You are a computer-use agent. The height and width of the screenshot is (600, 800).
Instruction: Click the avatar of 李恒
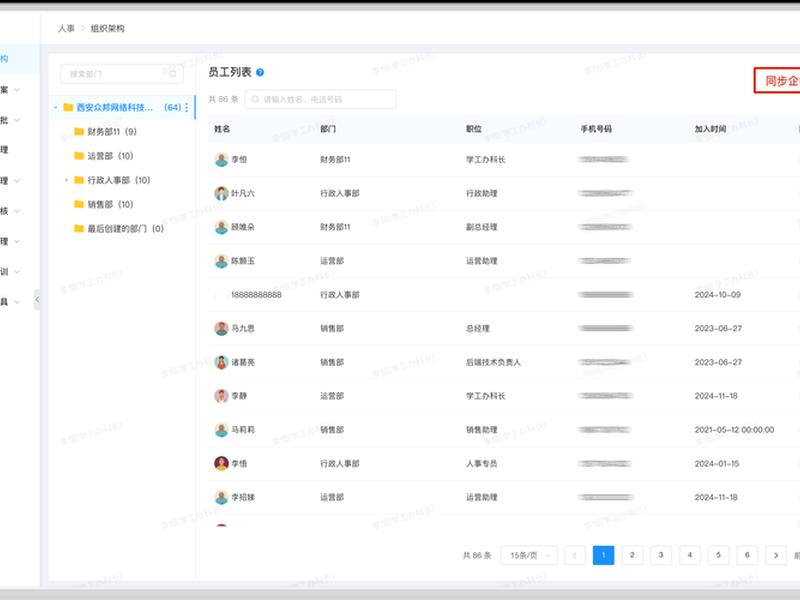(221, 160)
